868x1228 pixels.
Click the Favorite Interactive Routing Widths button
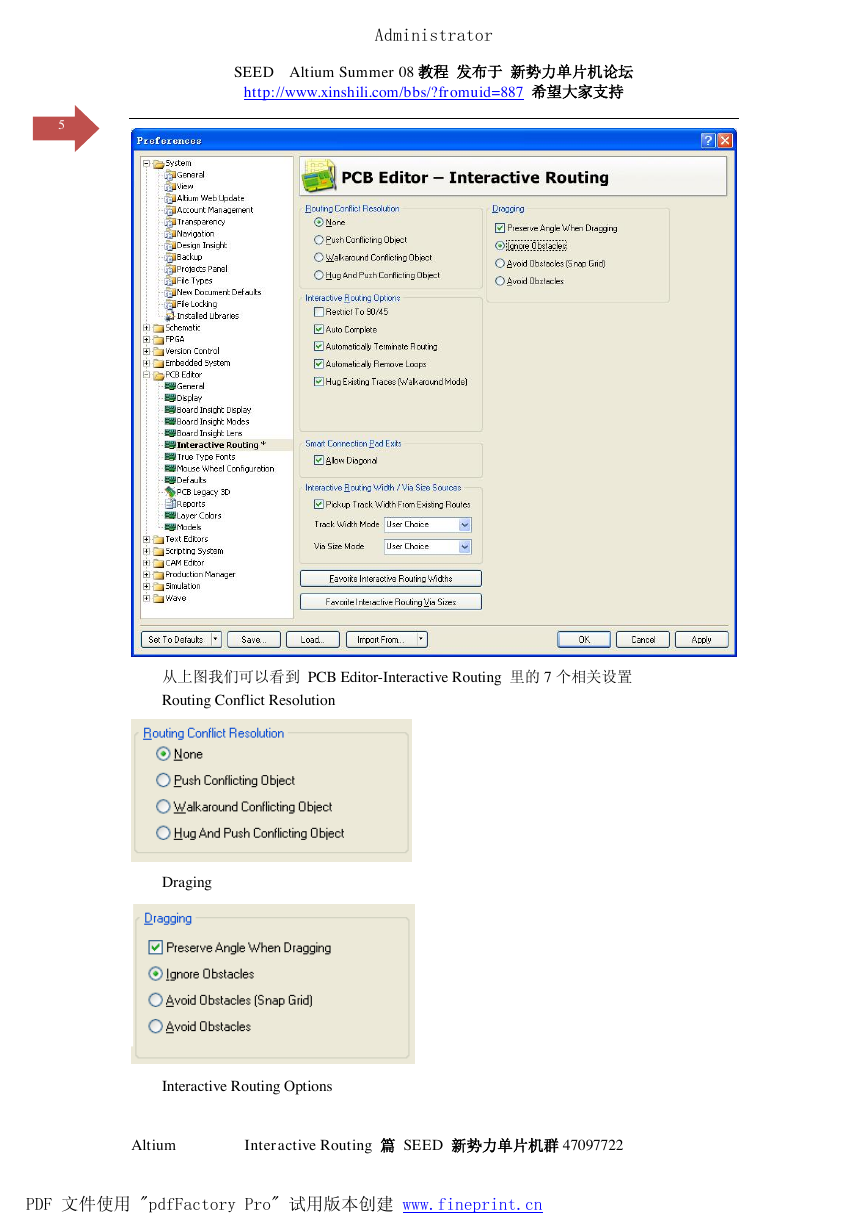coord(391,579)
